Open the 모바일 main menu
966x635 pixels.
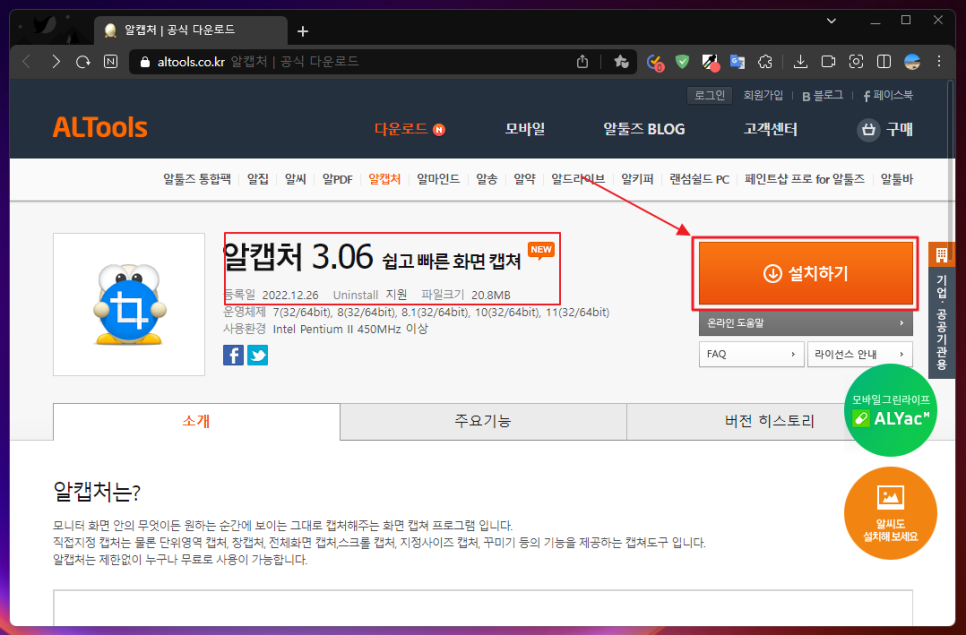tap(525, 129)
